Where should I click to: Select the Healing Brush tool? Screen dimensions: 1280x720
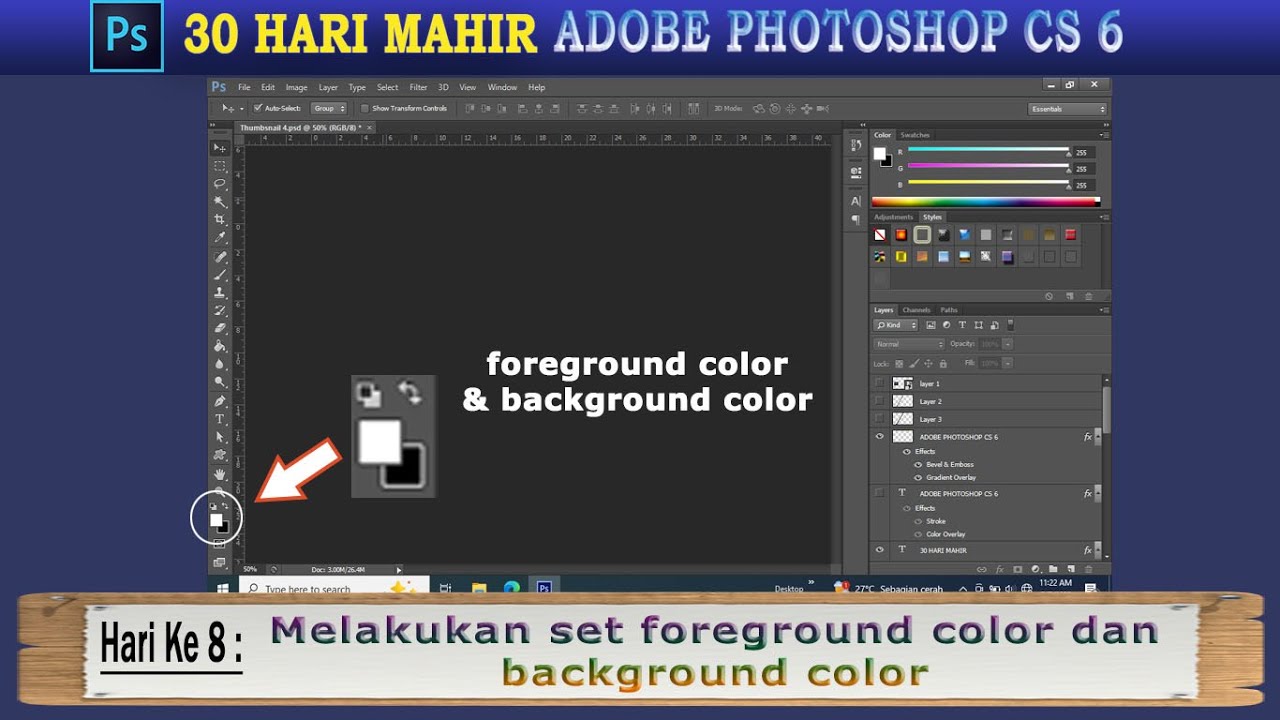pos(220,257)
